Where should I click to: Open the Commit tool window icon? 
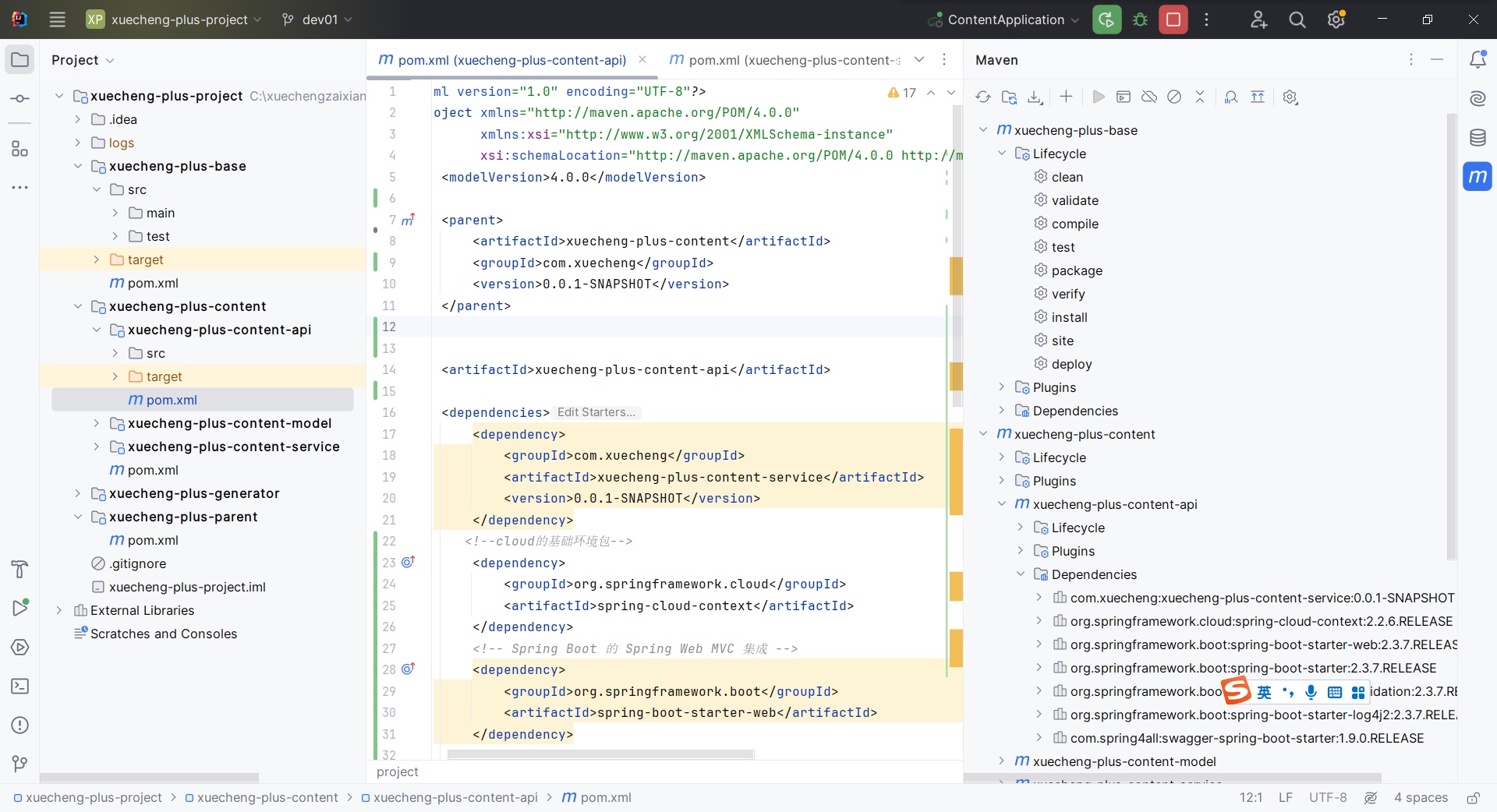(19, 99)
